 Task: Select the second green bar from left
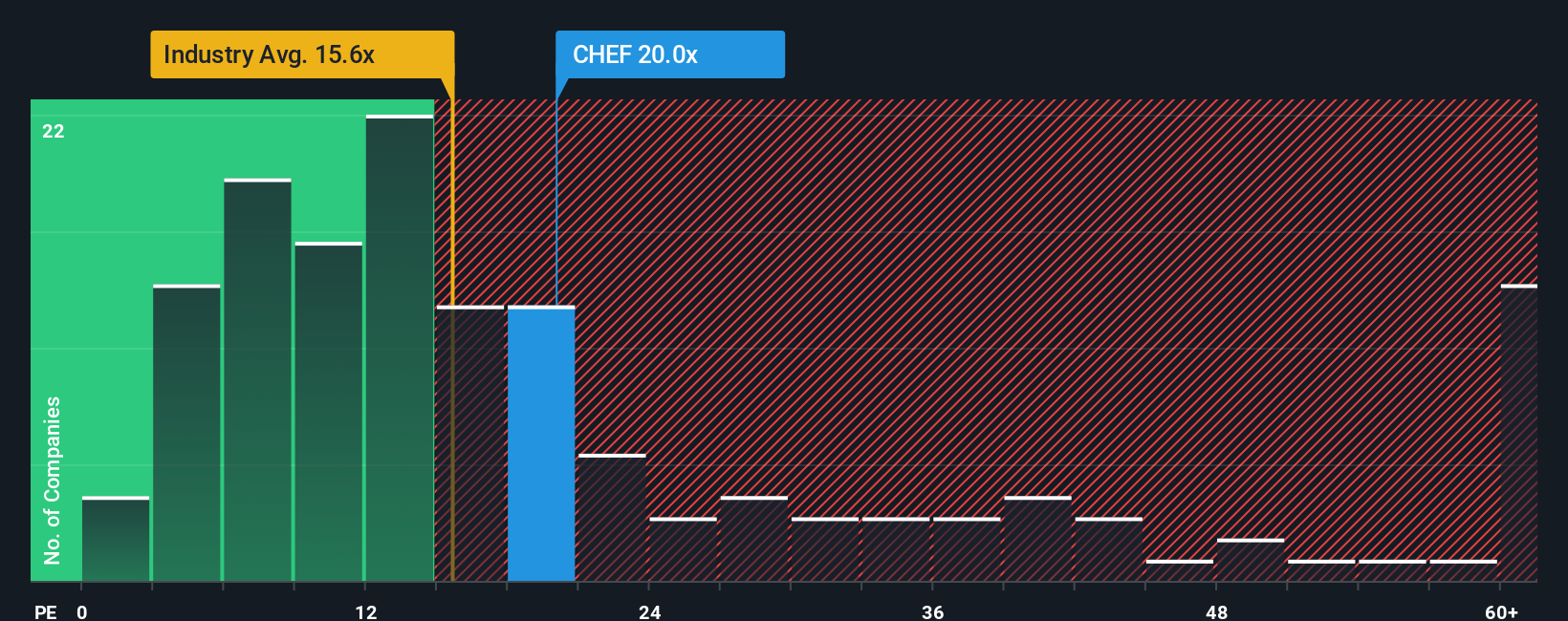186,433
